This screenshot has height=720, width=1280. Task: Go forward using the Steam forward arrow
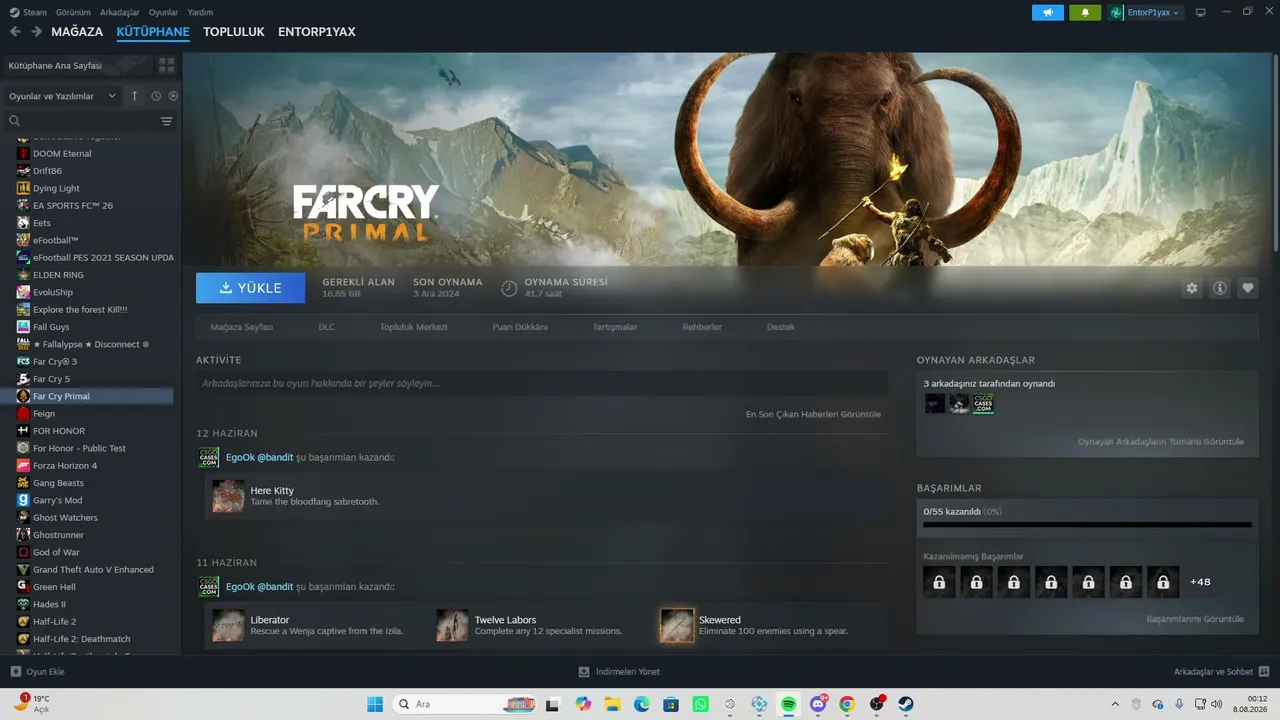(x=36, y=32)
